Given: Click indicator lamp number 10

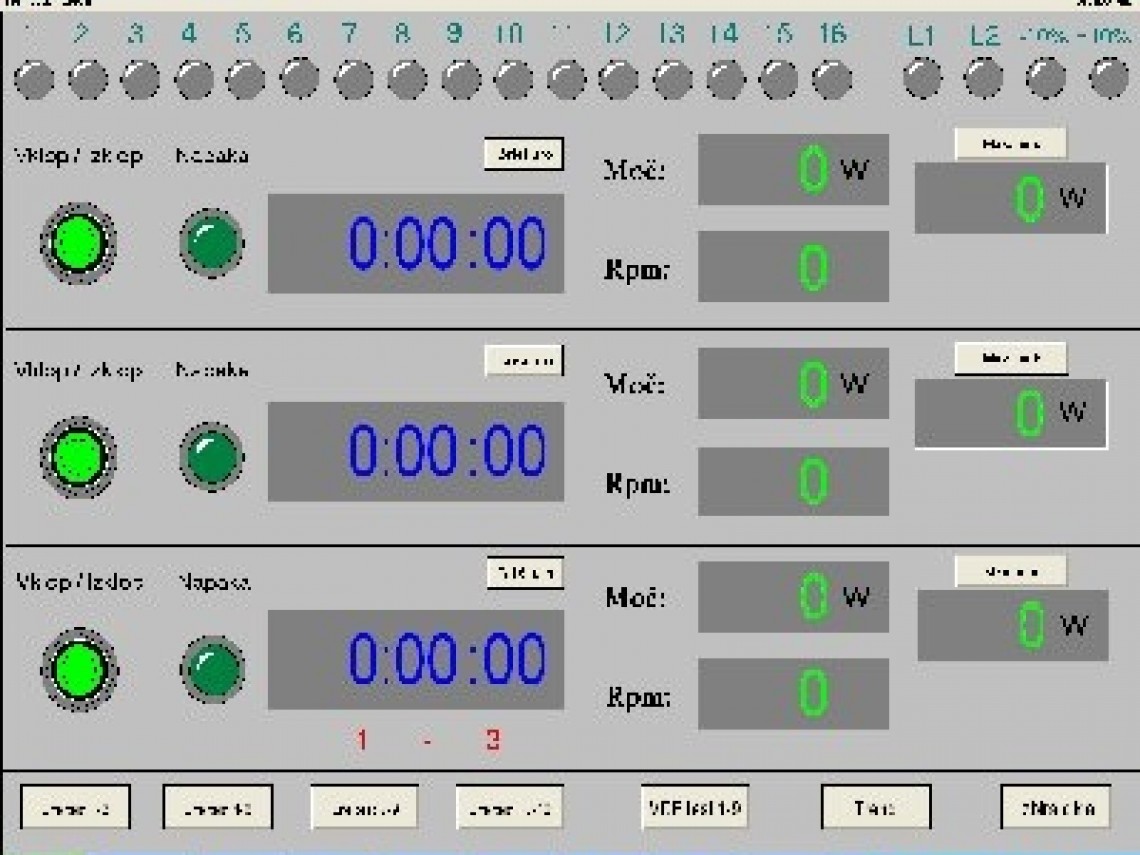Looking at the screenshot, I should tap(514, 79).
